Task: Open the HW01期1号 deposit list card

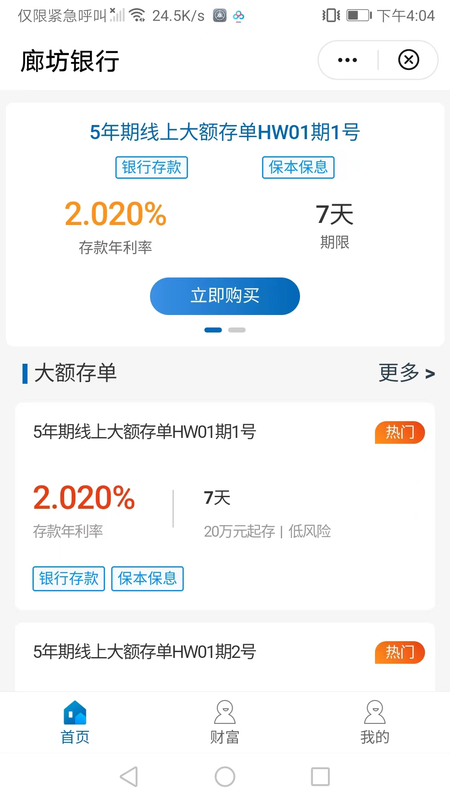Action: (225, 506)
